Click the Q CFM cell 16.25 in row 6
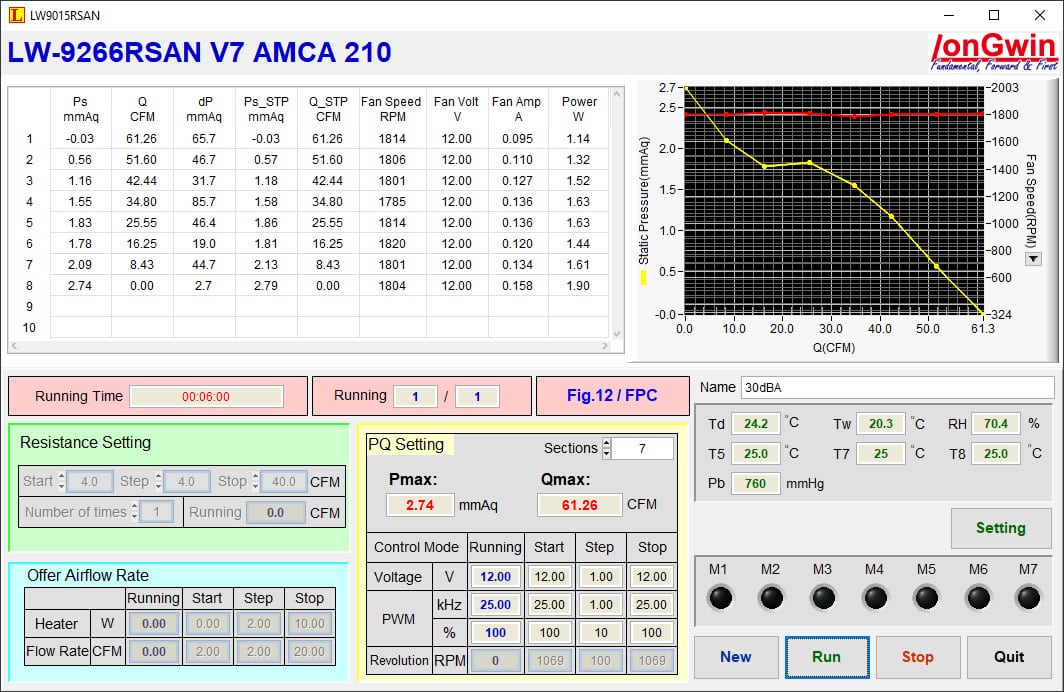The height and width of the screenshot is (692, 1064). 141,244
